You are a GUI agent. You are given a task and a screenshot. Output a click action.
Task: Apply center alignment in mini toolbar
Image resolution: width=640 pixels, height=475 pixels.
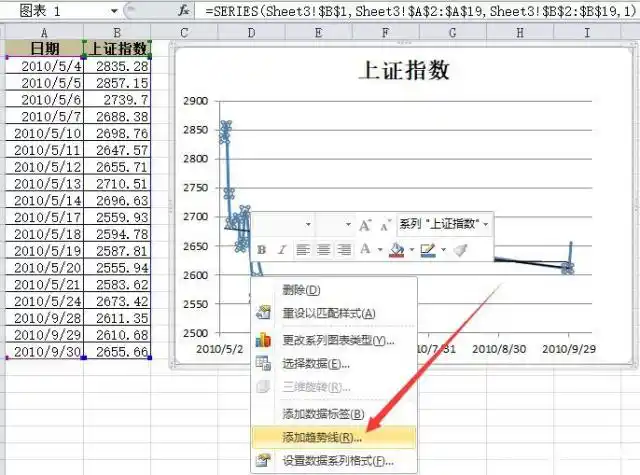[x=324, y=249]
